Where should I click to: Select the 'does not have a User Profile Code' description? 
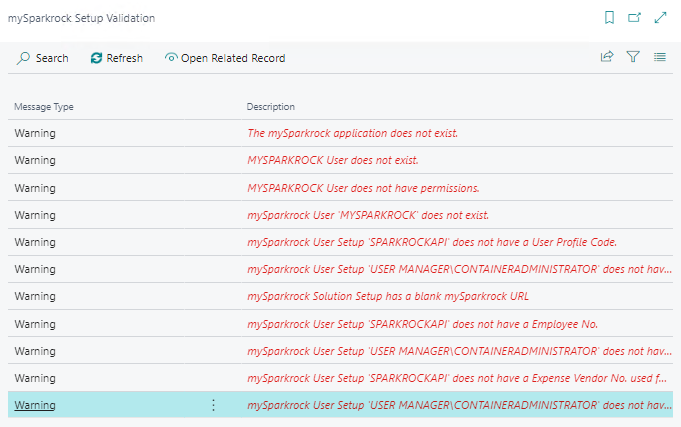[432, 242]
